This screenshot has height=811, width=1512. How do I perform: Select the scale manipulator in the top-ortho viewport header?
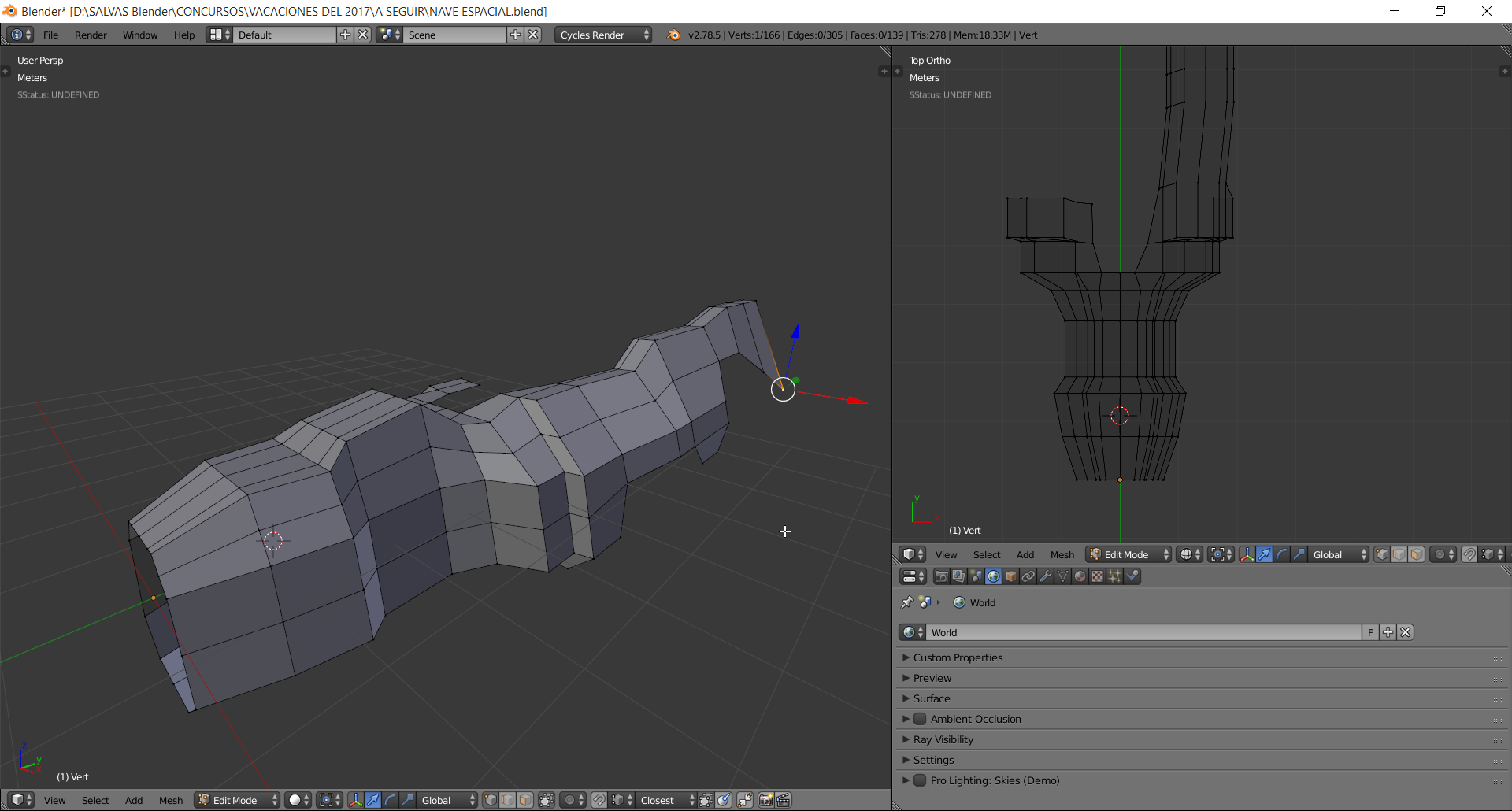coord(1299,554)
